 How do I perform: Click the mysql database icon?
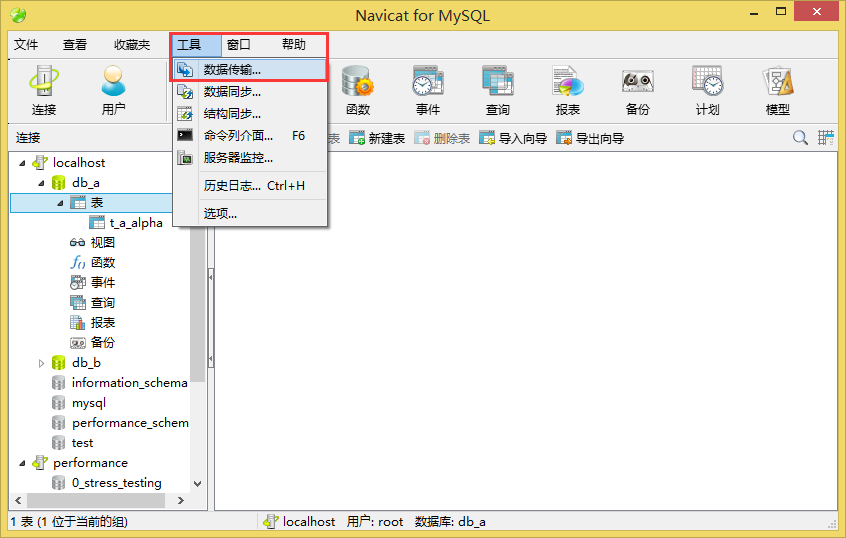[58, 403]
